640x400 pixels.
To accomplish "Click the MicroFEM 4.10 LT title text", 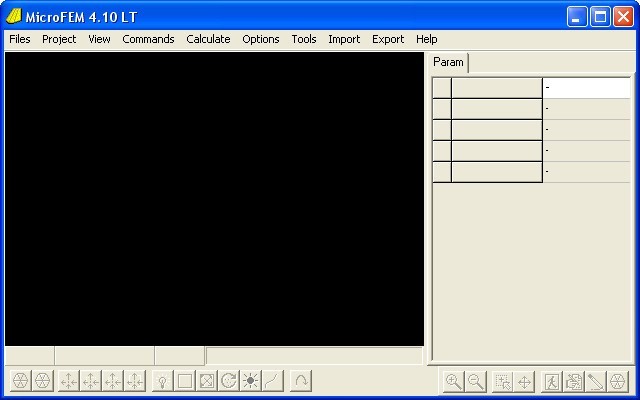I will [x=81, y=17].
